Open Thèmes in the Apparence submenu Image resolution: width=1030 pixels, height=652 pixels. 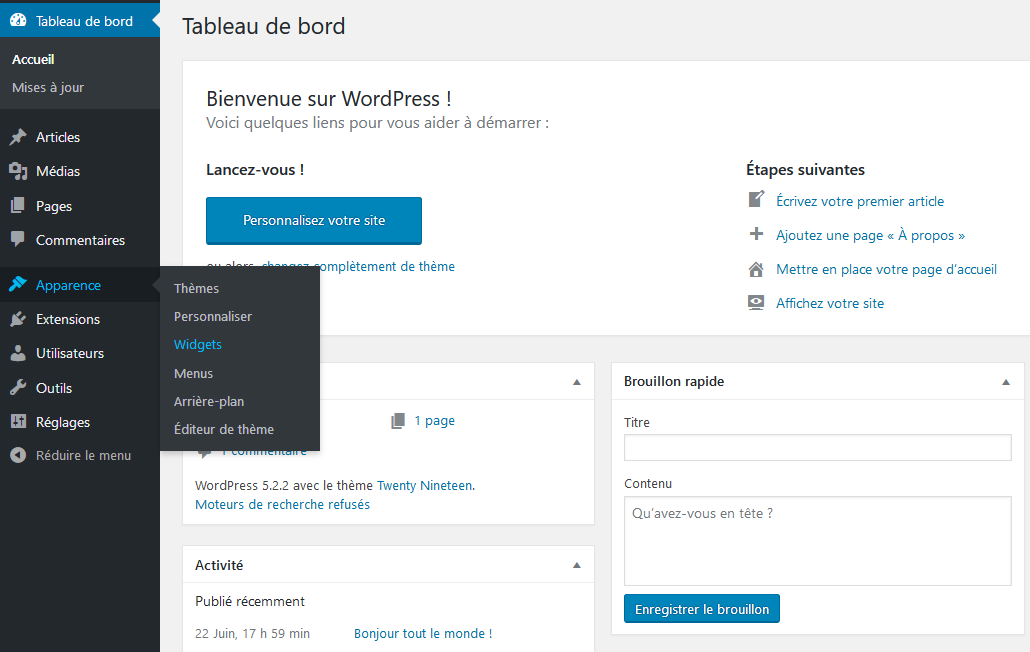pyautogui.click(x=196, y=288)
